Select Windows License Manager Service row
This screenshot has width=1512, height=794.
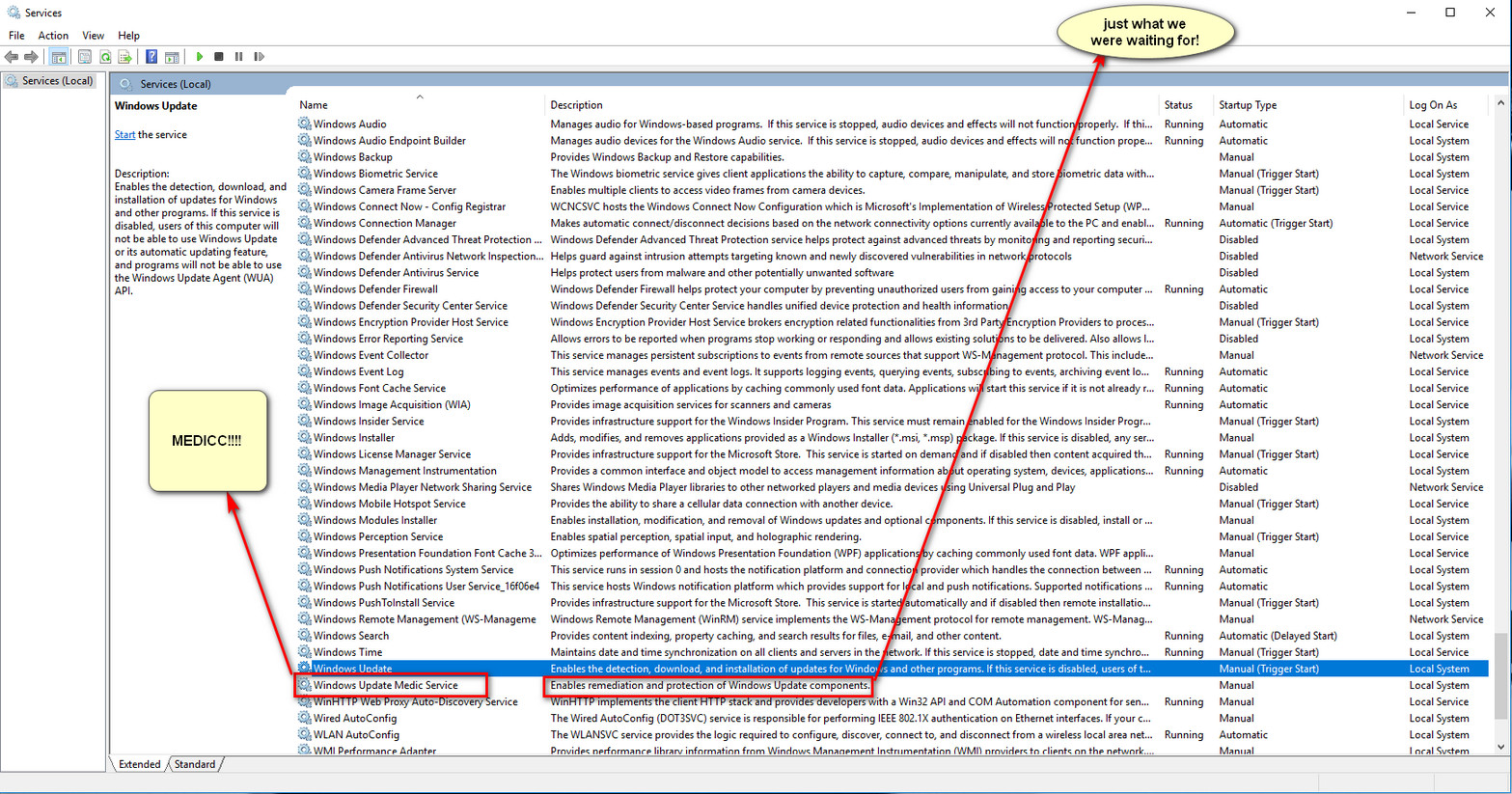(893, 453)
